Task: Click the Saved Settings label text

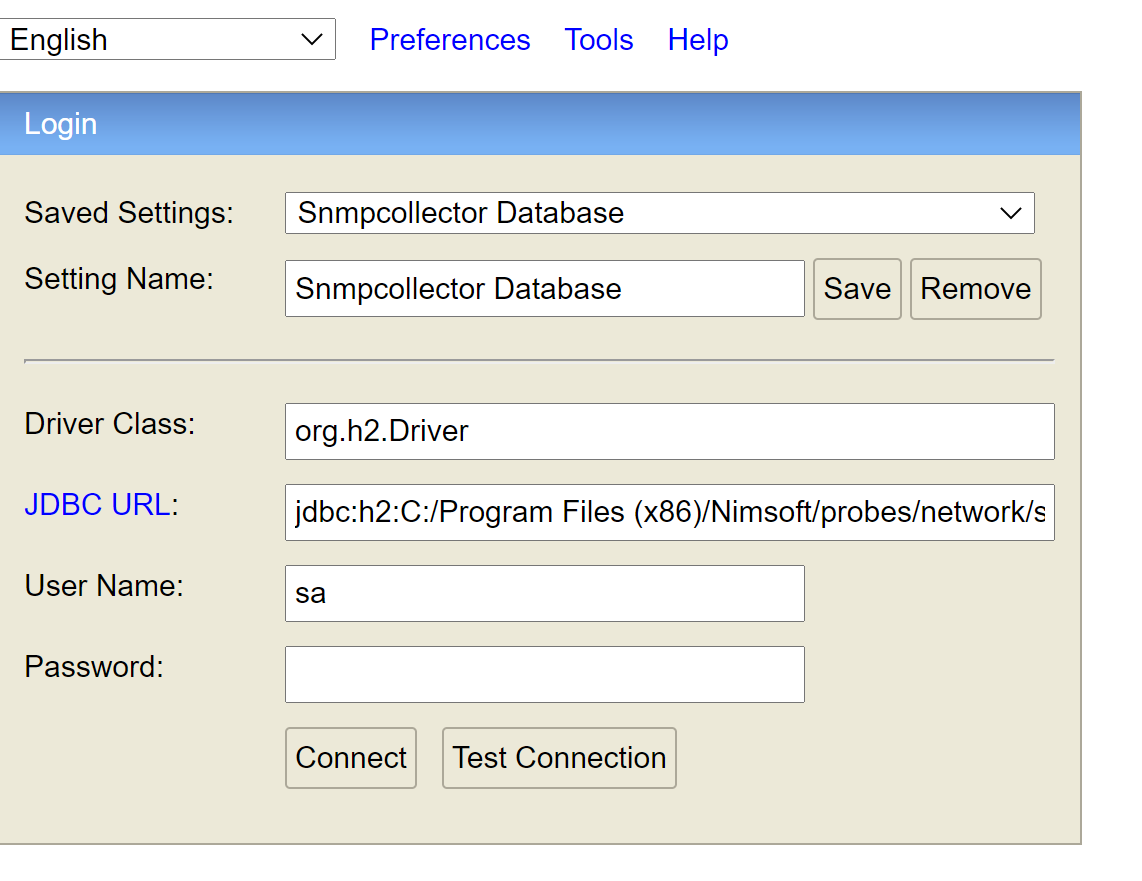Action: coord(129,213)
